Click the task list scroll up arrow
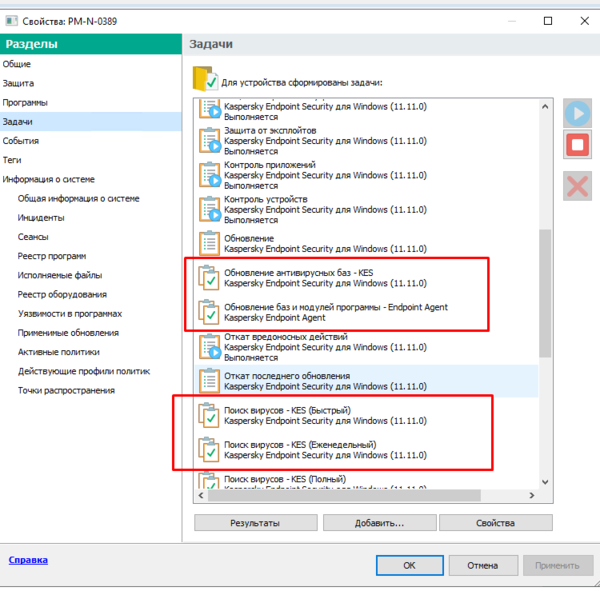600x591 pixels. coord(545,107)
